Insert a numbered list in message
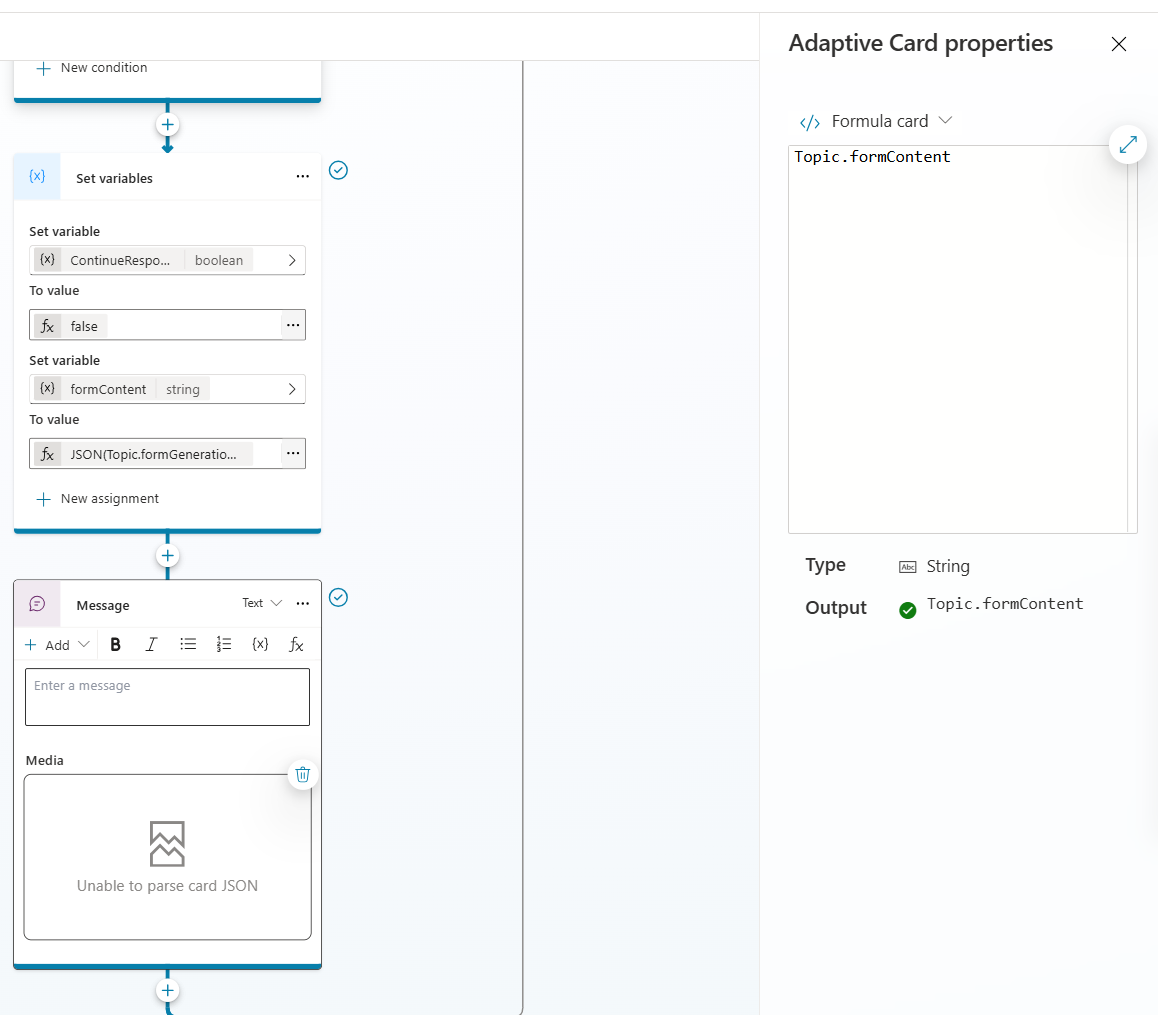This screenshot has height=1015, width=1158. 224,645
